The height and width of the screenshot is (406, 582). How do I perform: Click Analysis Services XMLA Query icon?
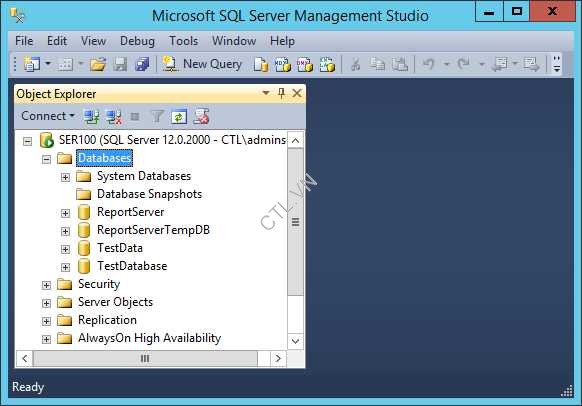[x=327, y=64]
